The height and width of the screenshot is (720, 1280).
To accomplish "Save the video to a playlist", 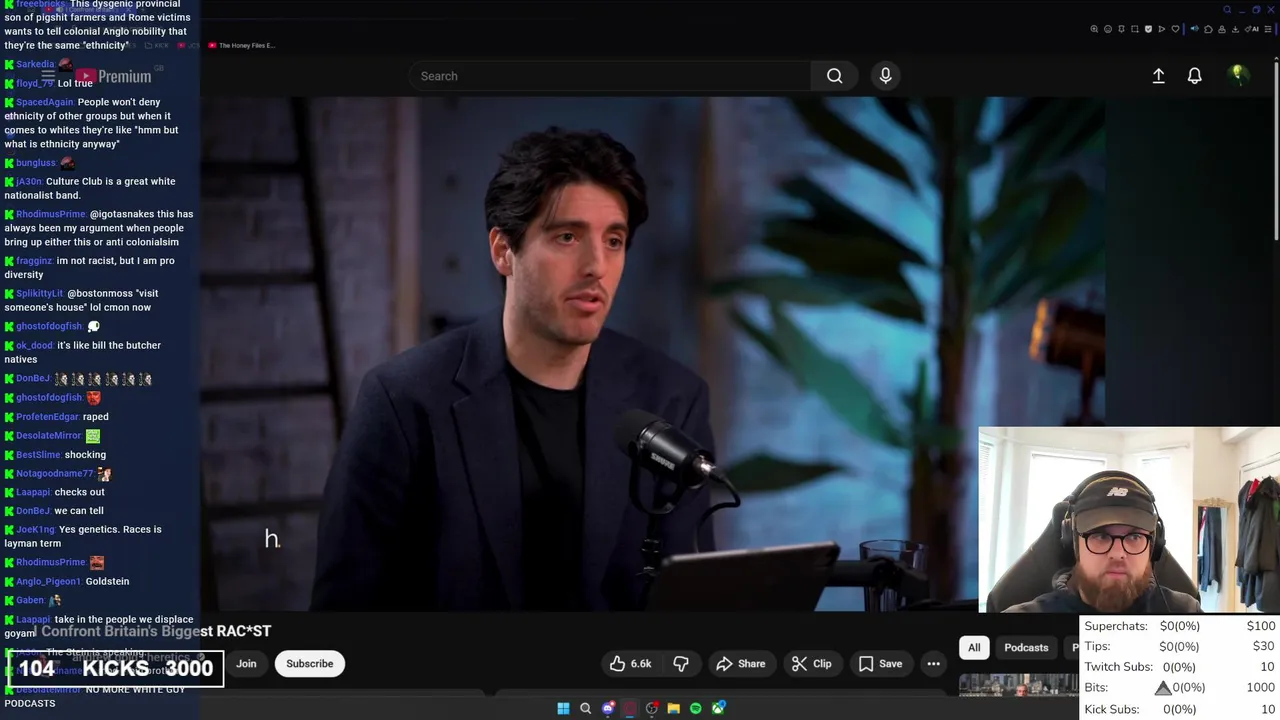I will [x=880, y=664].
